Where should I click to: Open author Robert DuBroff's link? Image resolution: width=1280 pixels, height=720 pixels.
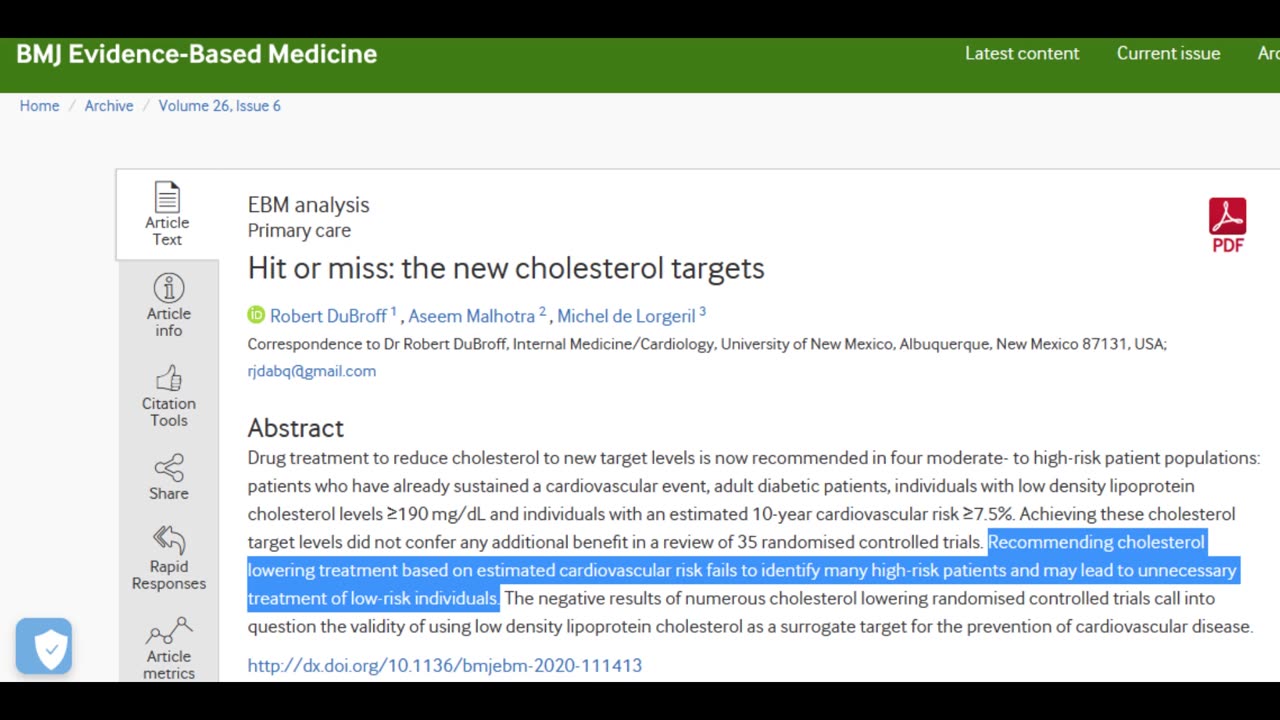coord(328,316)
